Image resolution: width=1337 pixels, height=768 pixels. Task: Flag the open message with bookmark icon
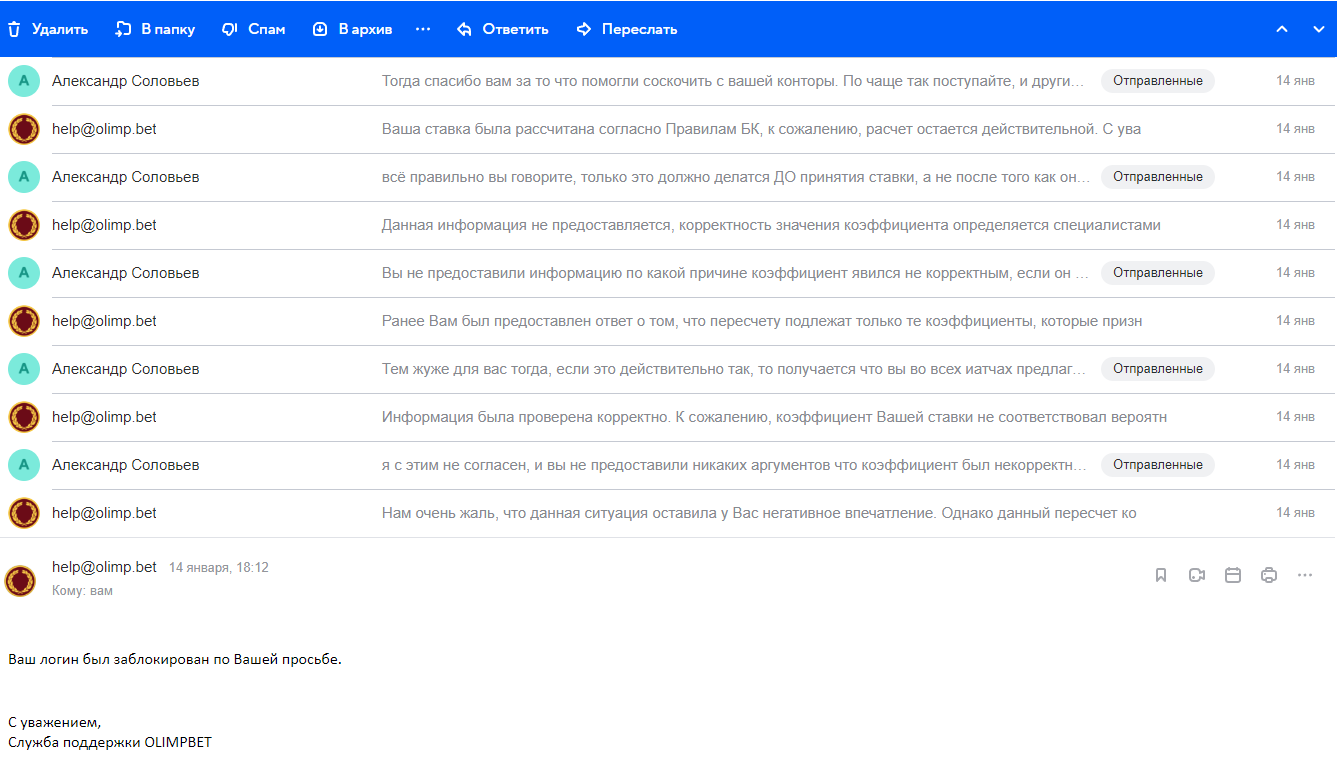(1161, 575)
